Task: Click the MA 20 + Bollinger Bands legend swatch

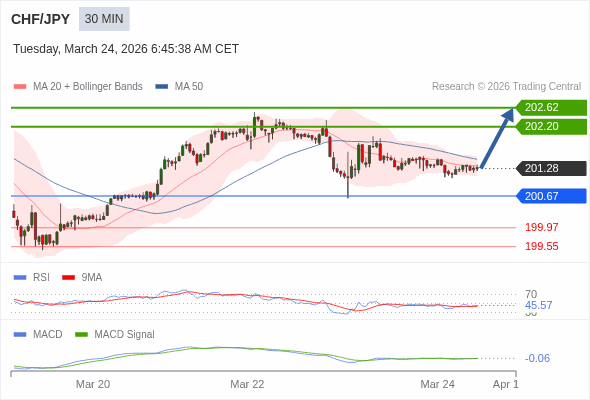Action: pyautogui.click(x=20, y=87)
